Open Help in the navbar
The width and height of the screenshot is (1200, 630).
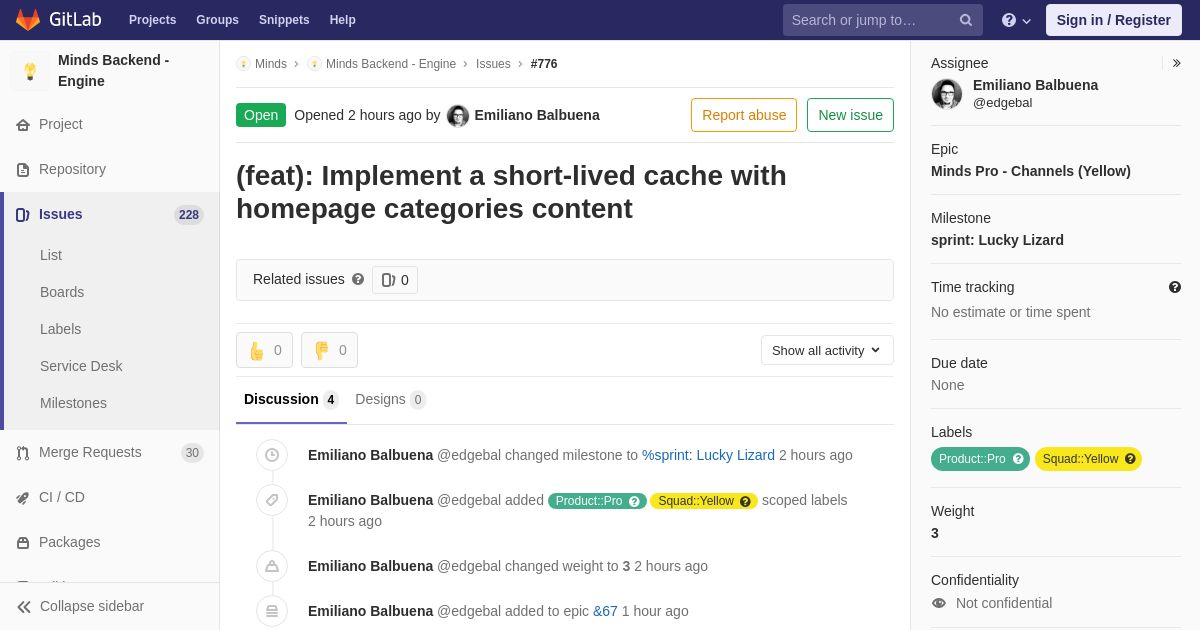pyautogui.click(x=343, y=20)
